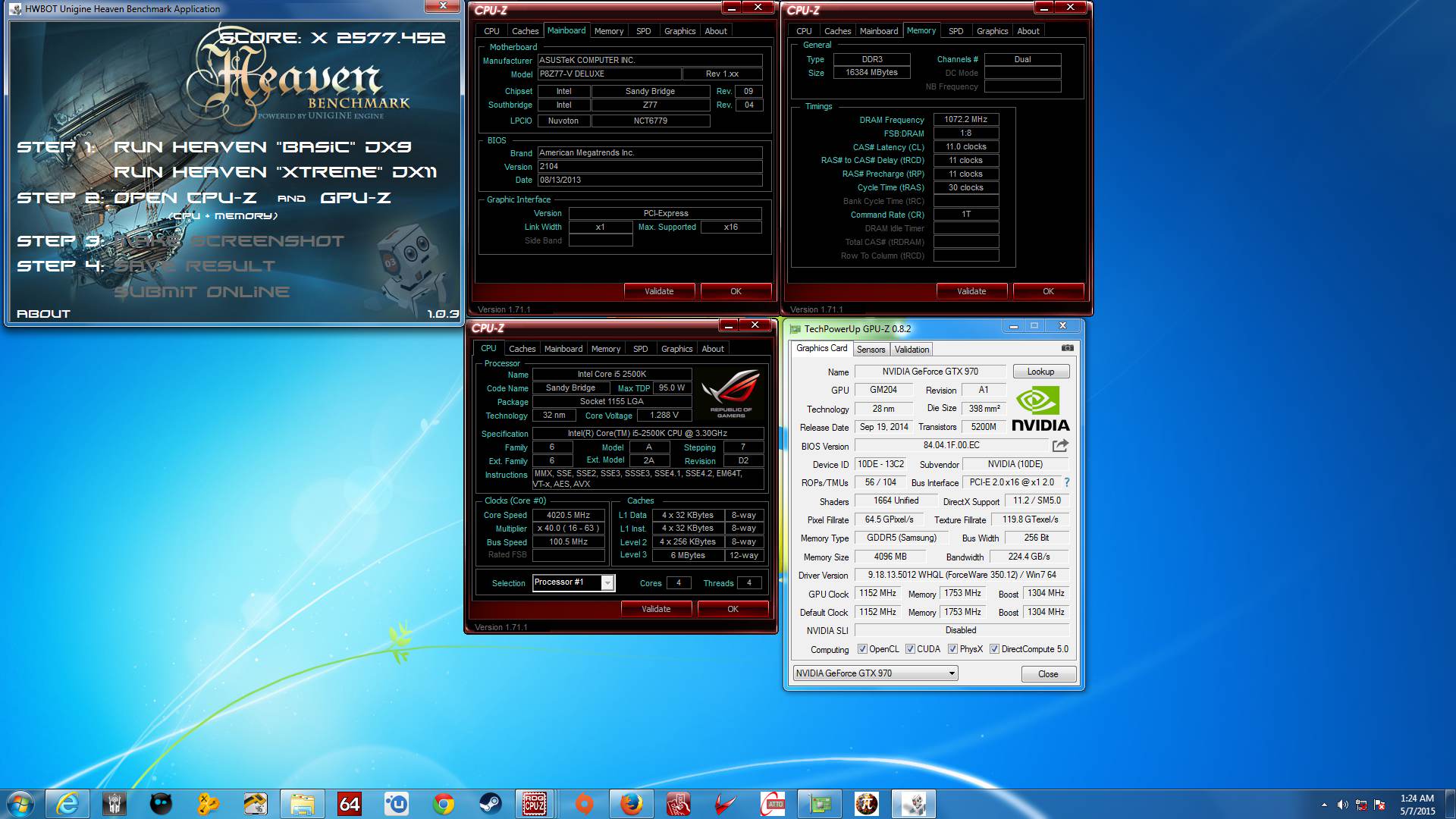Launch AIDA64 from the taskbar
This screenshot has height=819, width=1456.
point(350,803)
